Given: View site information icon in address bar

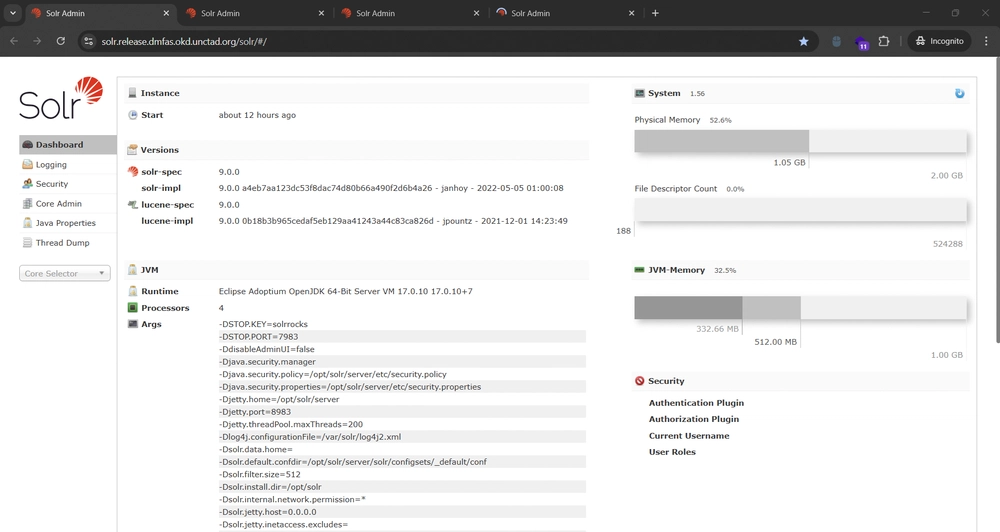Looking at the screenshot, I should point(89,41).
